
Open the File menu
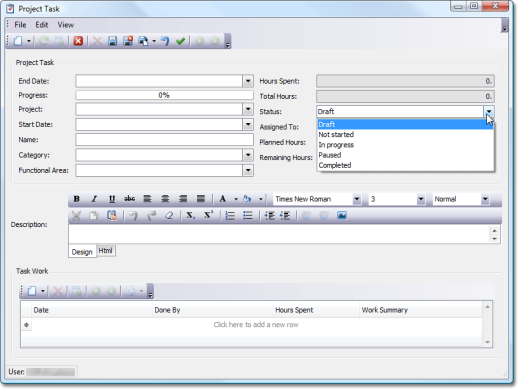tap(20, 25)
